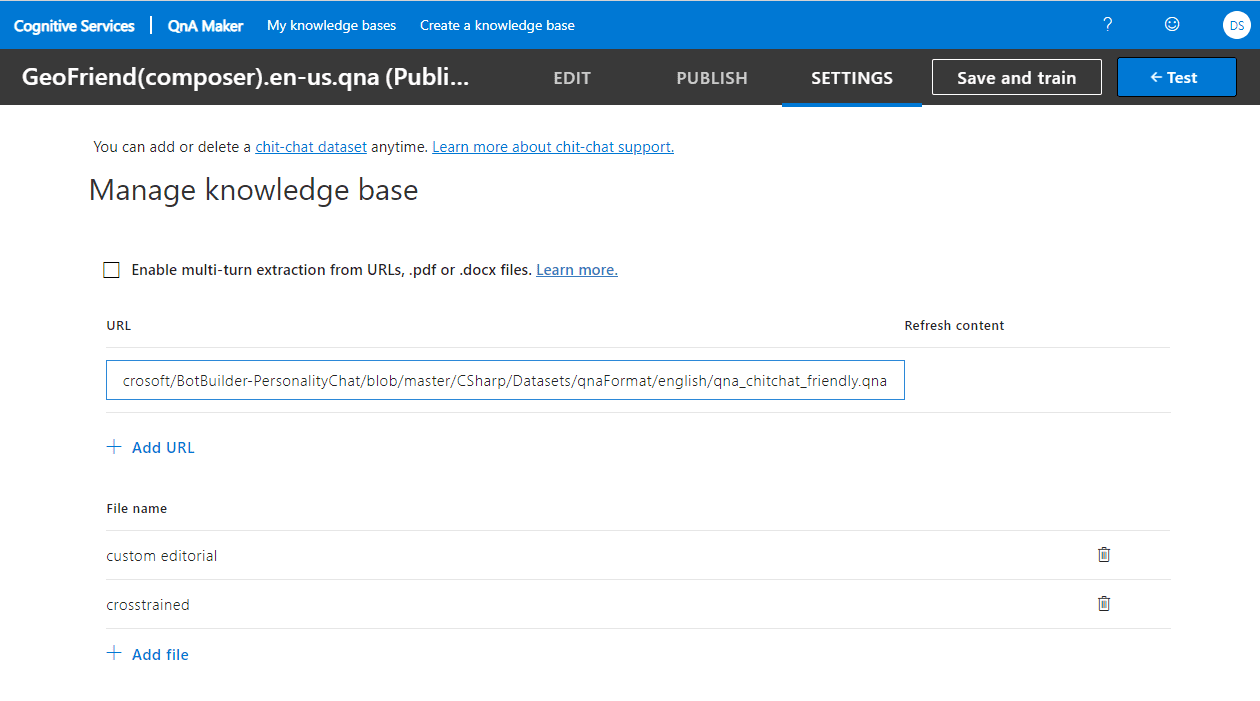Image resolution: width=1260 pixels, height=701 pixels.
Task: Switch to the EDIT tab
Action: [572, 78]
